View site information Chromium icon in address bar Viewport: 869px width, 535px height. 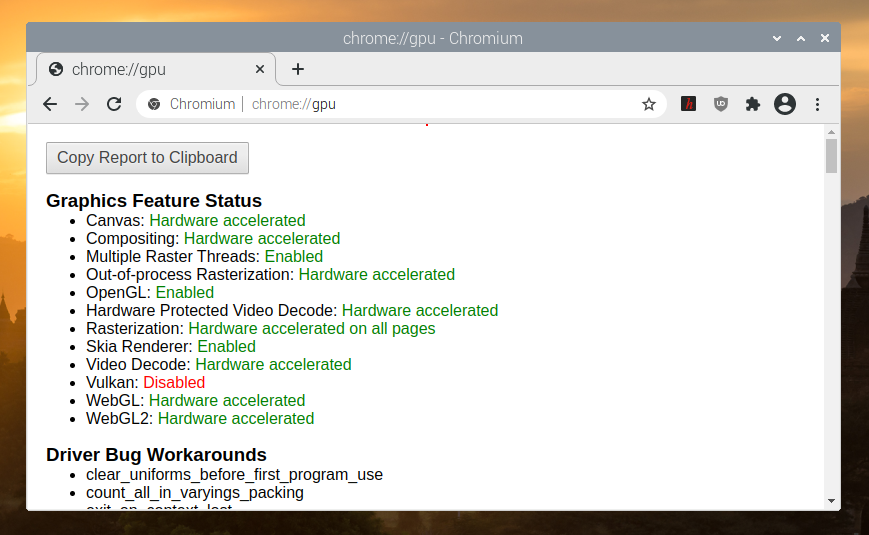pos(154,104)
